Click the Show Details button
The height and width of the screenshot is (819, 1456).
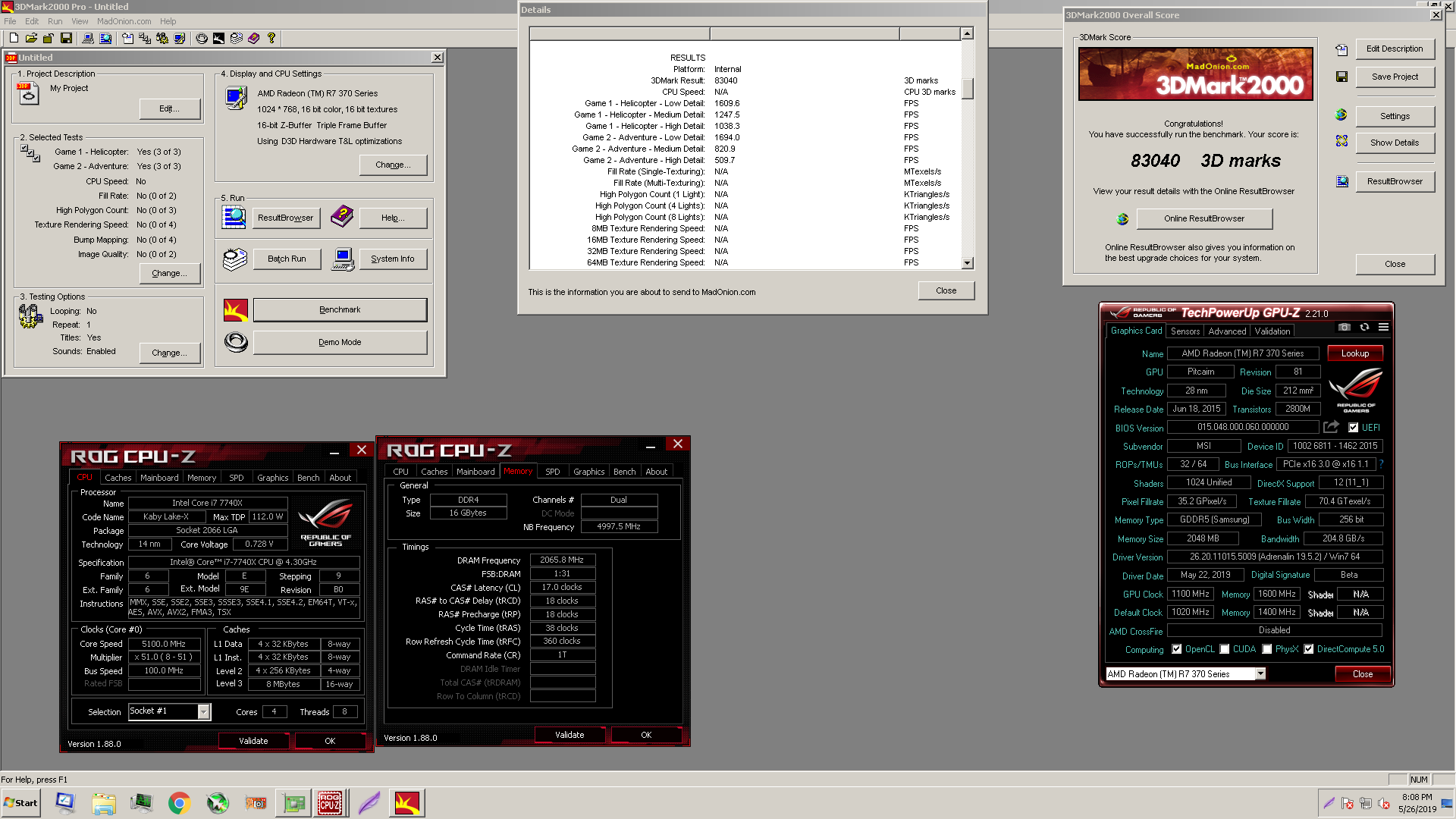click(1395, 143)
